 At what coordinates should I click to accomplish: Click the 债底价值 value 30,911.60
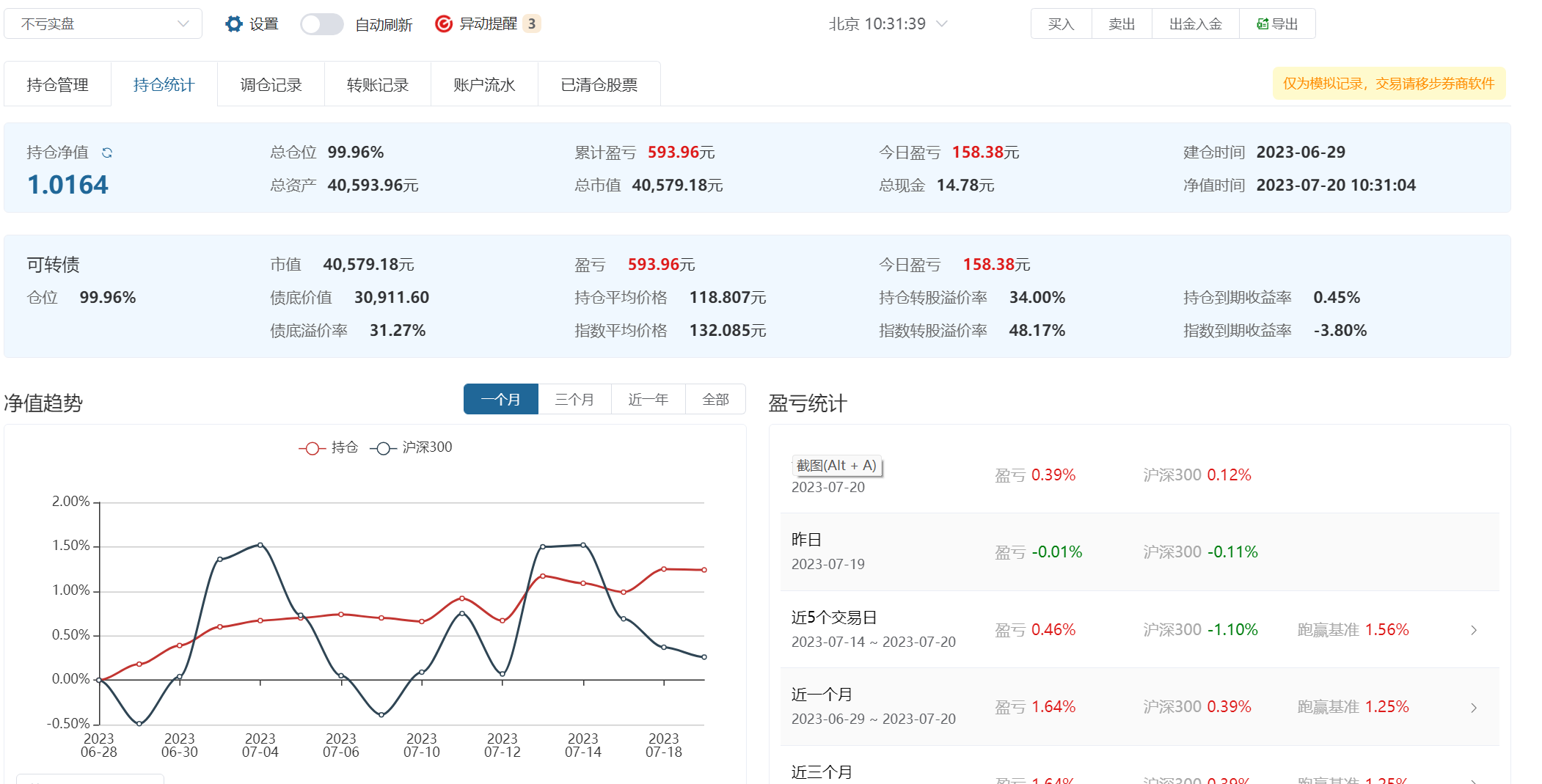[x=392, y=298]
